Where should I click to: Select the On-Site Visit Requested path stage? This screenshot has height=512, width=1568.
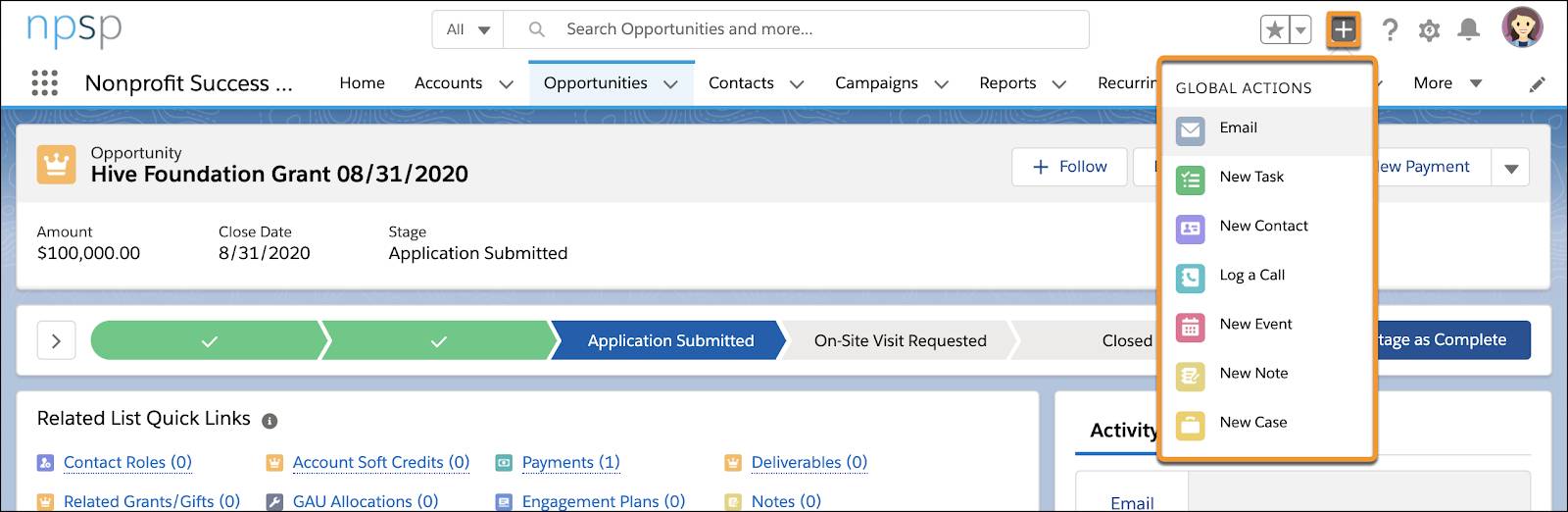click(900, 340)
